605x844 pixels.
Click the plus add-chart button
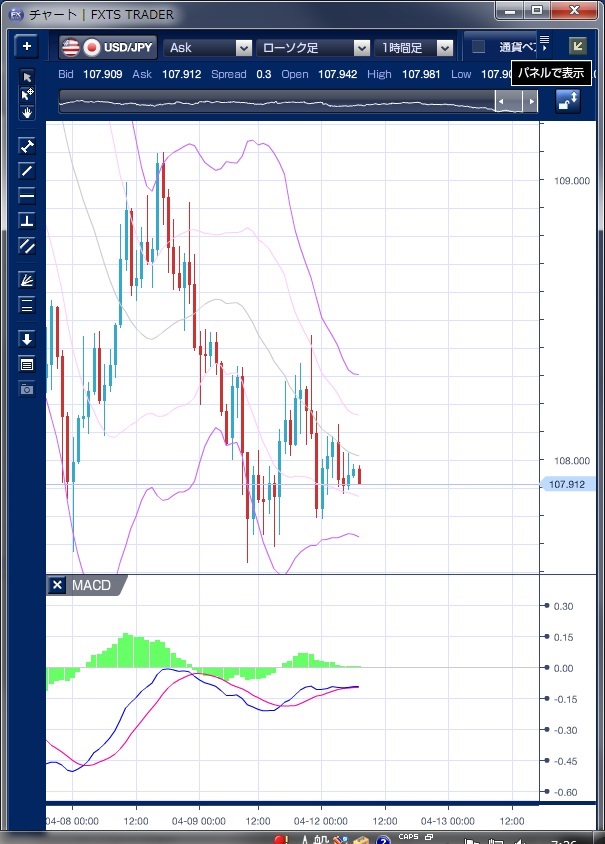(27, 46)
